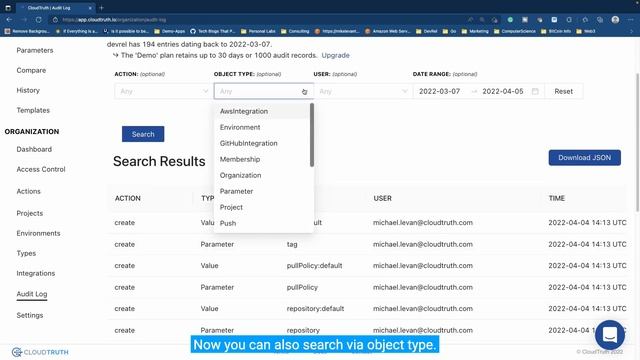This screenshot has height=360, width=640.
Task: Click the Object Type dropdown field
Action: [264, 91]
